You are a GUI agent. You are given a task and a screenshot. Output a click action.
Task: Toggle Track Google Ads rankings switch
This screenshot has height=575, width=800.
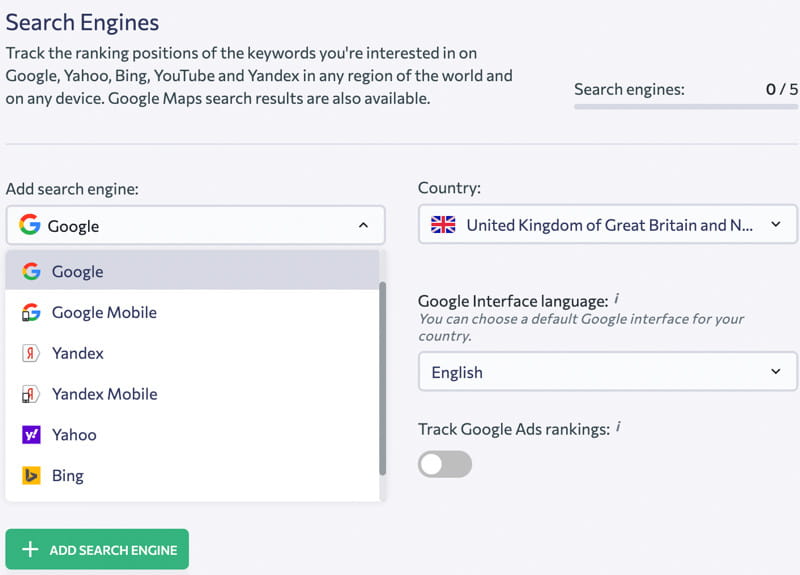pos(445,464)
